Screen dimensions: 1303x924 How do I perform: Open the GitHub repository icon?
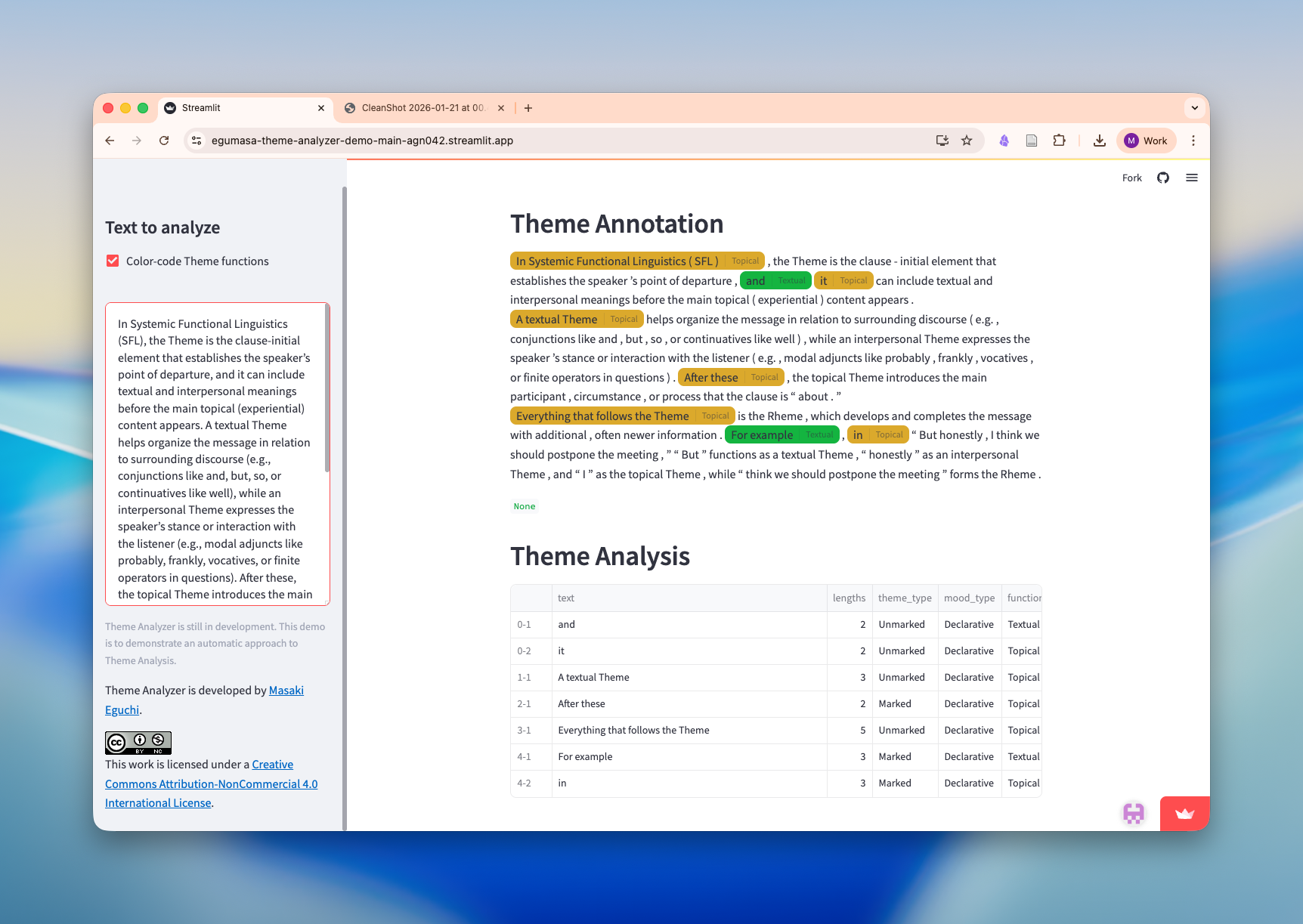[x=1162, y=178]
